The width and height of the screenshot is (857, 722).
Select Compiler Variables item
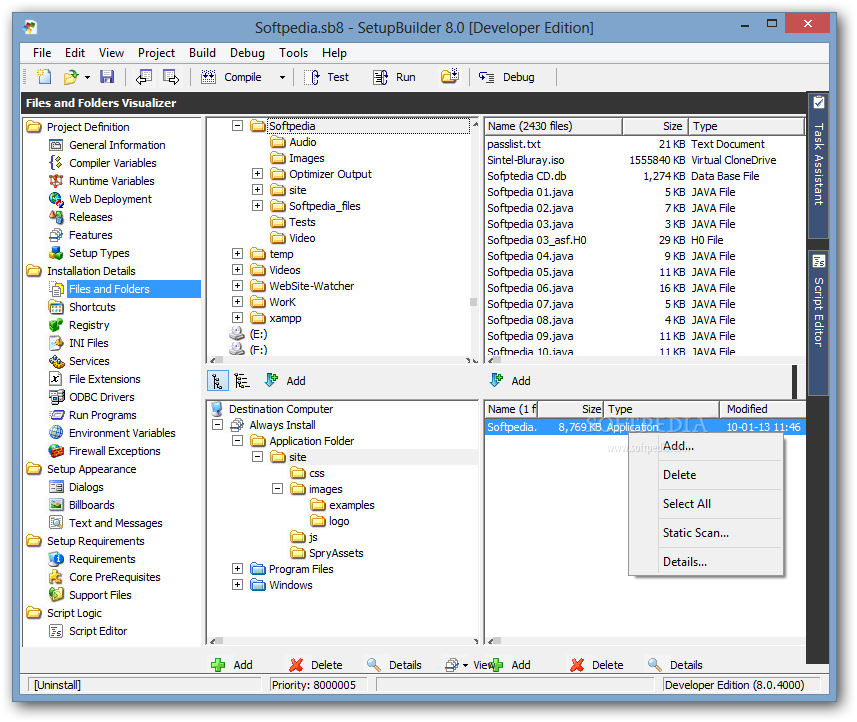(x=113, y=163)
